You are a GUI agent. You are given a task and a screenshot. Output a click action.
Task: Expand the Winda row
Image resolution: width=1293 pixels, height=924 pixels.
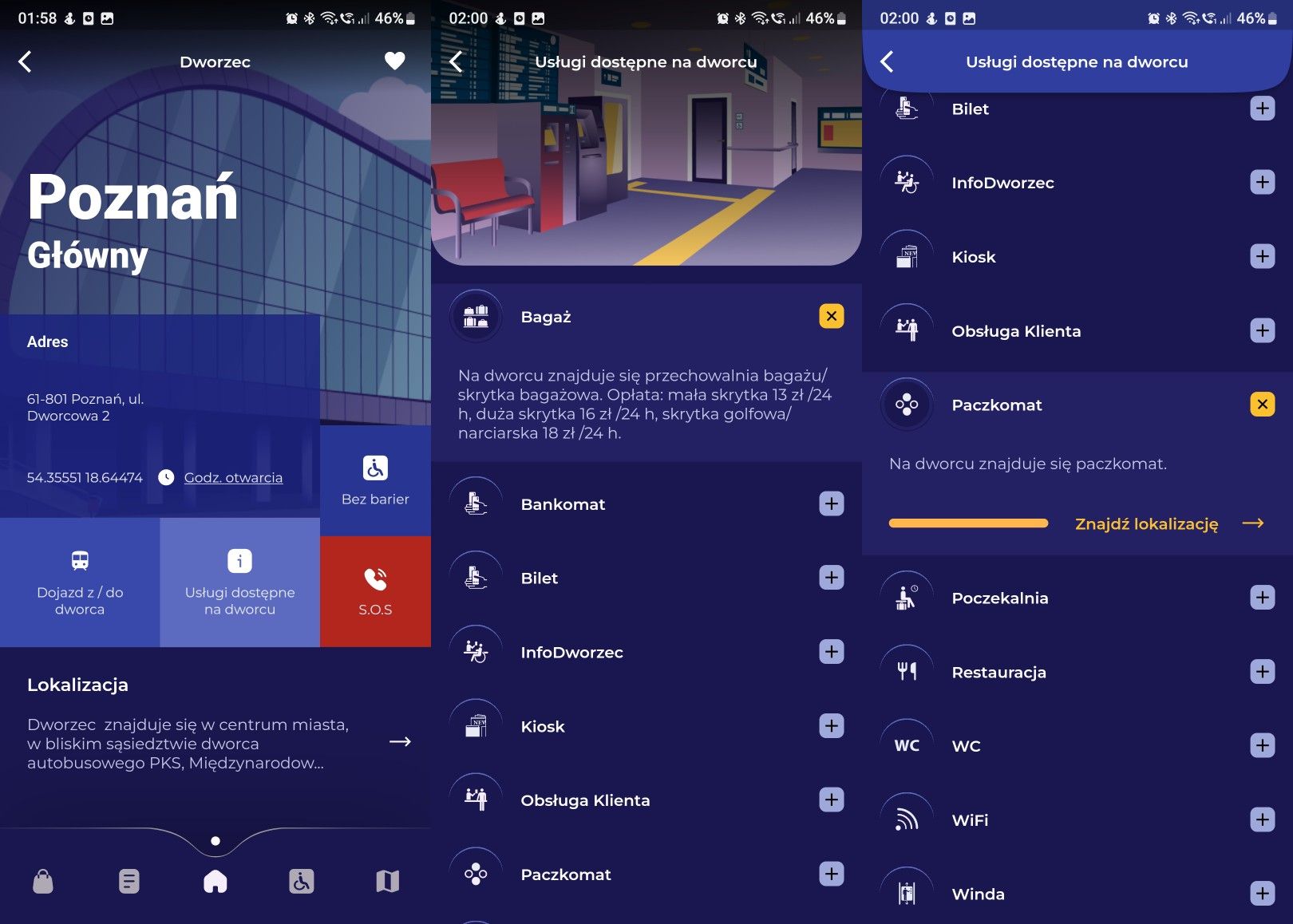(x=1263, y=894)
